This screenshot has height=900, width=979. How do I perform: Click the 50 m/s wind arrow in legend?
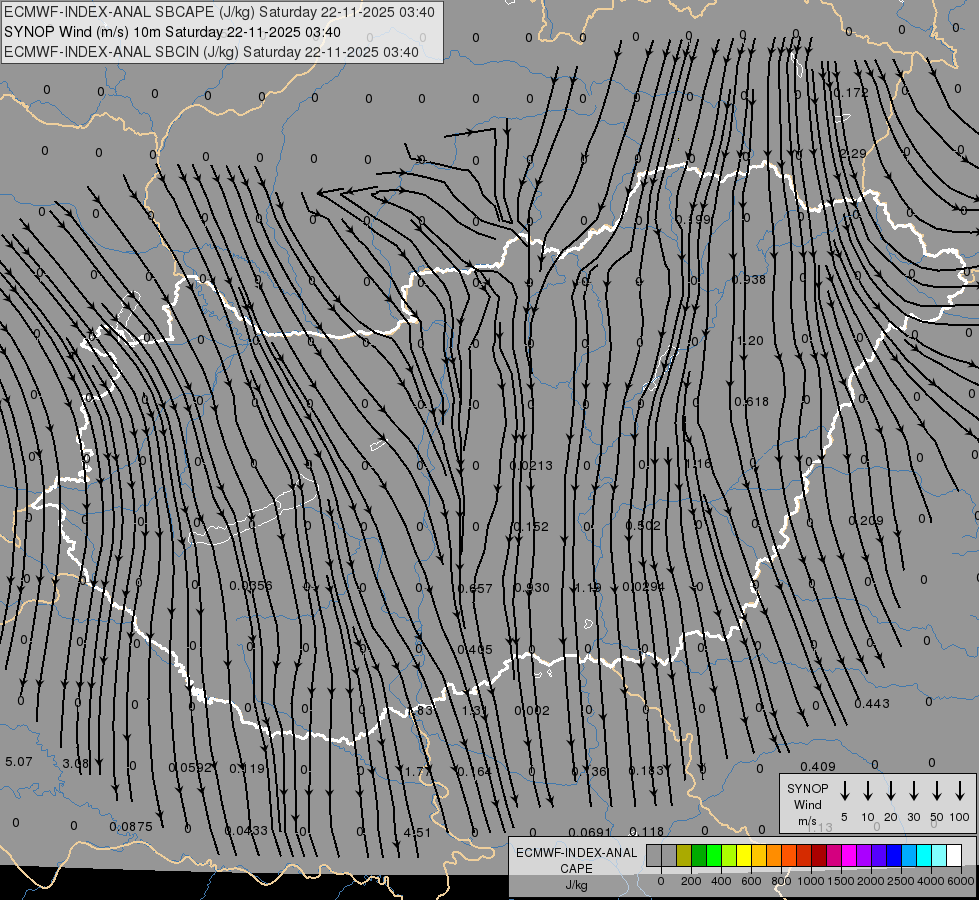(x=937, y=791)
